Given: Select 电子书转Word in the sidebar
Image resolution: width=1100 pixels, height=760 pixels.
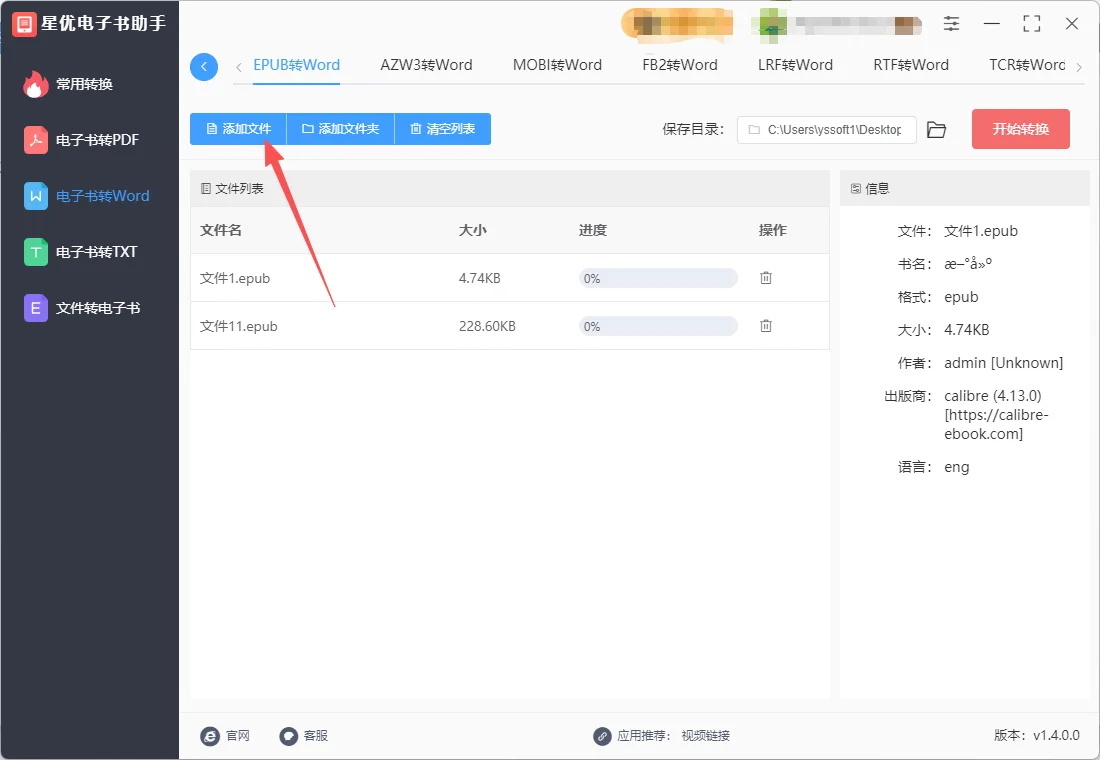Looking at the screenshot, I should pos(87,196).
